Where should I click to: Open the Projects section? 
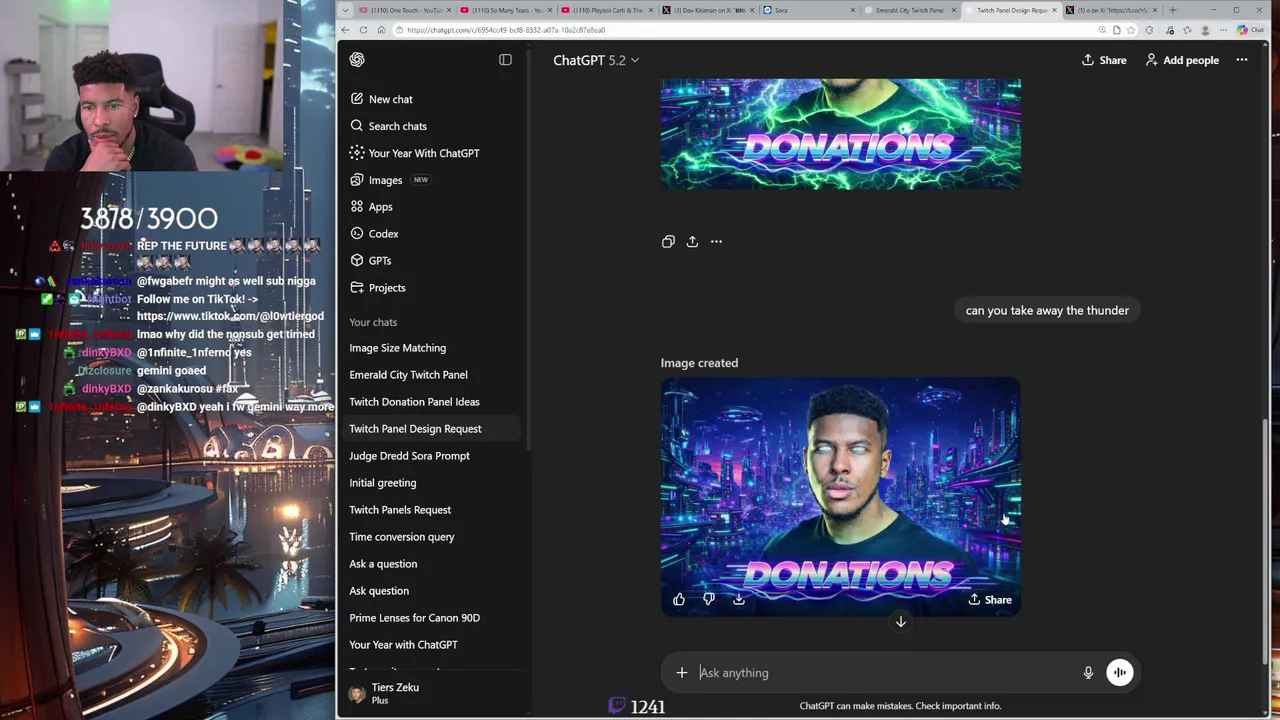coord(377,288)
